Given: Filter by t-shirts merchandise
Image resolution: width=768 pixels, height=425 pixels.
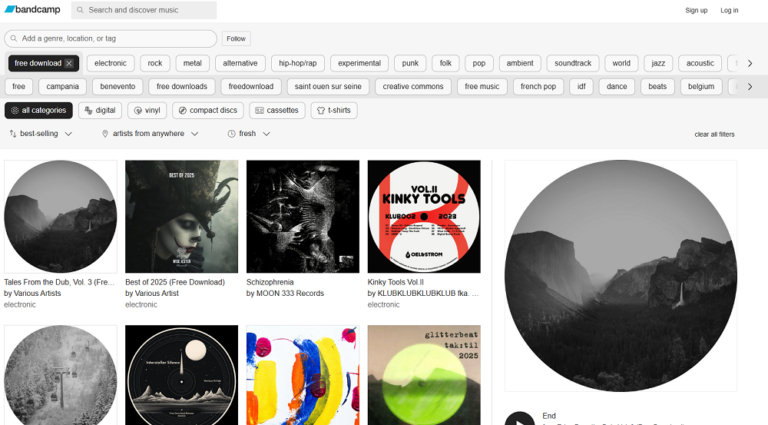Looking at the screenshot, I should click(334, 111).
